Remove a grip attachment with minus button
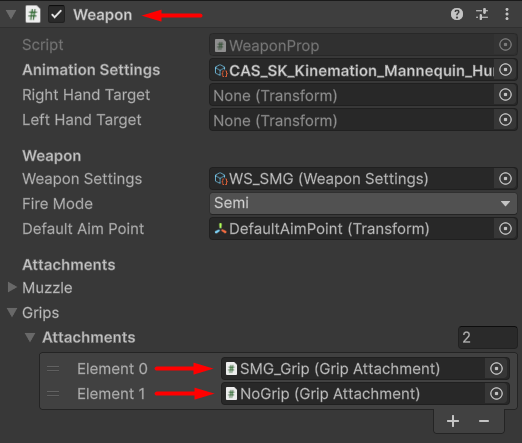This screenshot has width=522, height=443. click(x=484, y=421)
